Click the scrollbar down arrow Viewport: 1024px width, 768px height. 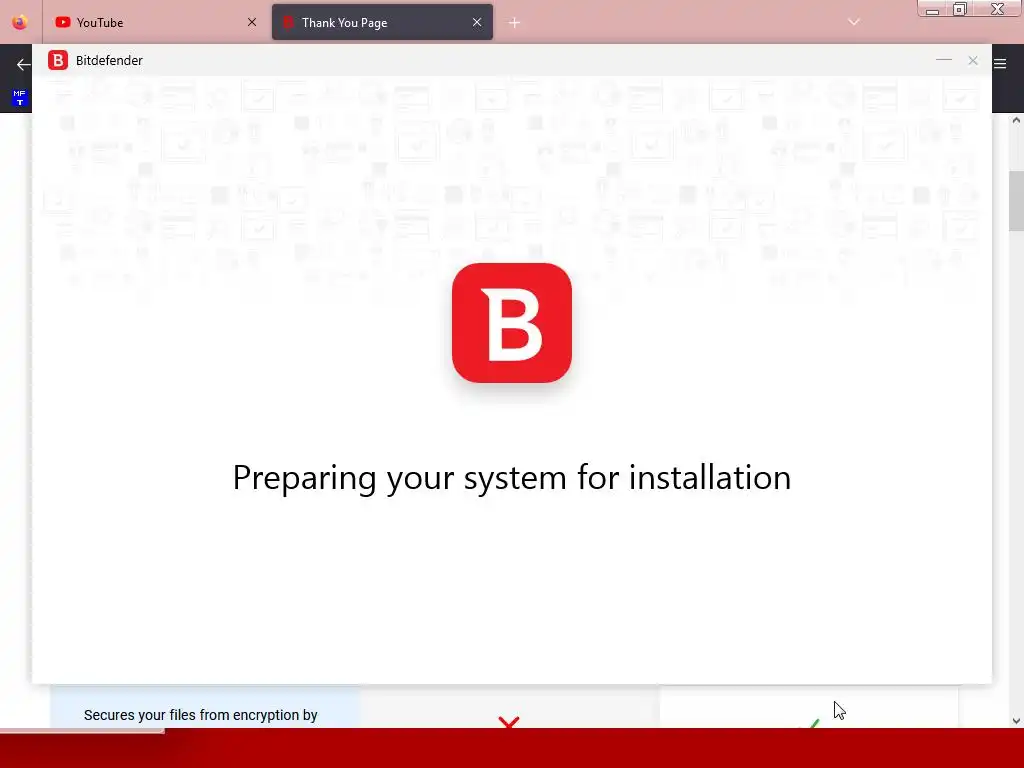[1016, 721]
